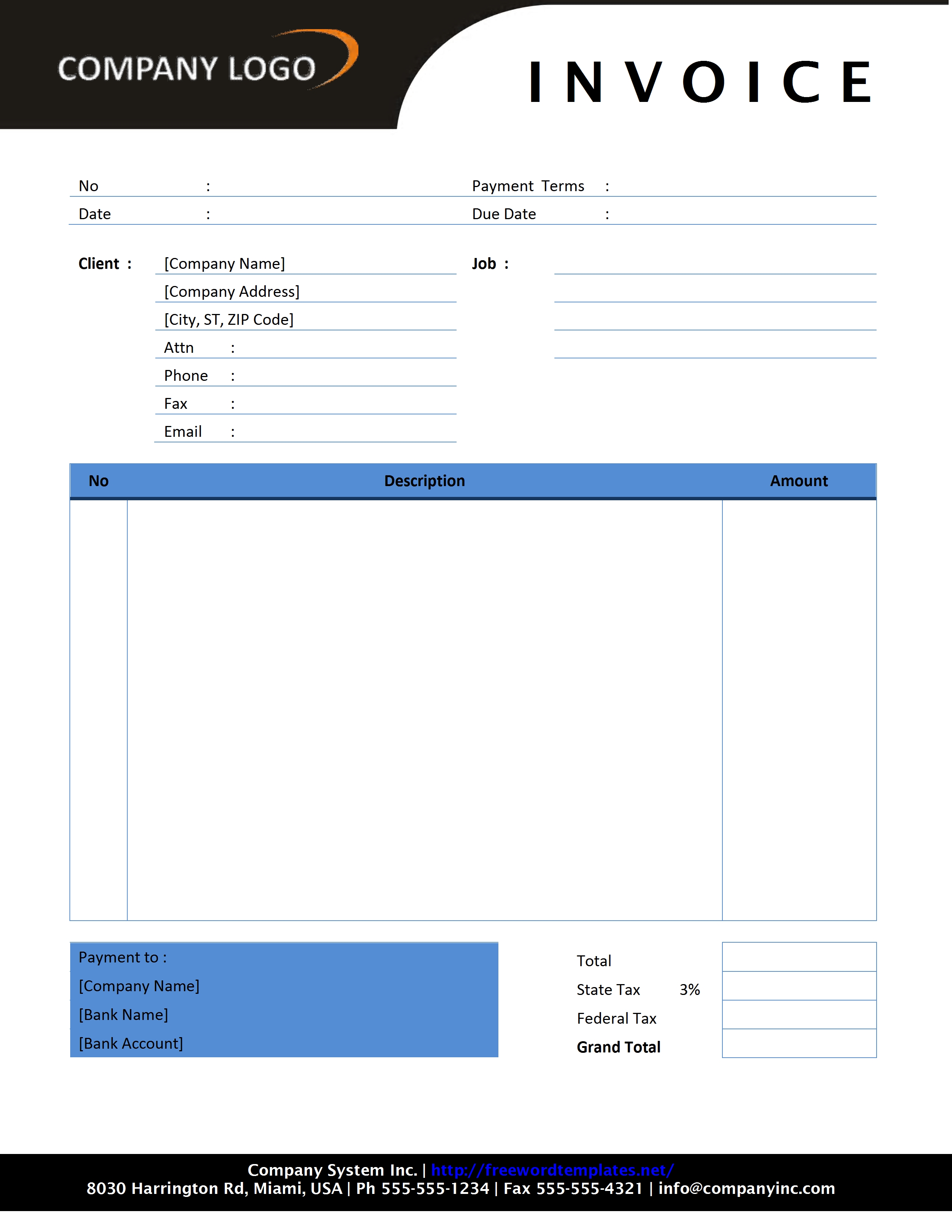Viewport: 952px width, 1232px height.
Task: Click the Company Logo icon
Action: (190, 55)
